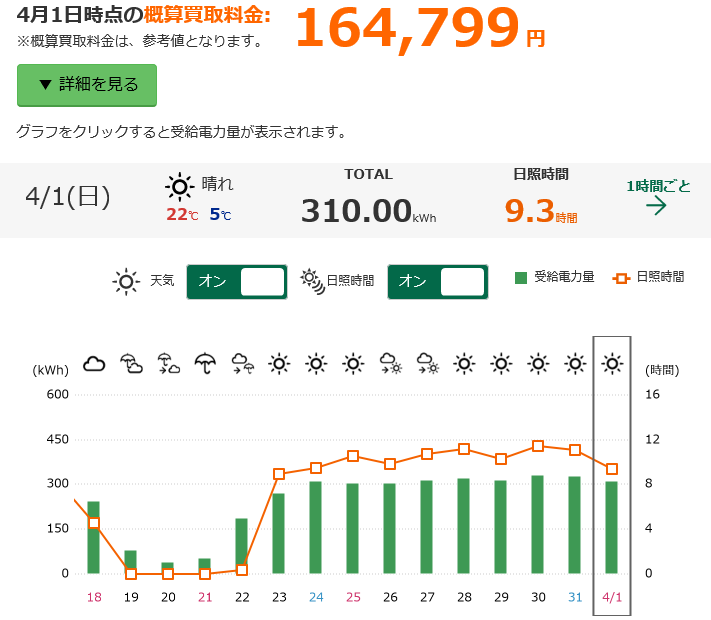This screenshot has height=620, width=711.
Task: Click the sun icon above 4/1
Action: 612,364
